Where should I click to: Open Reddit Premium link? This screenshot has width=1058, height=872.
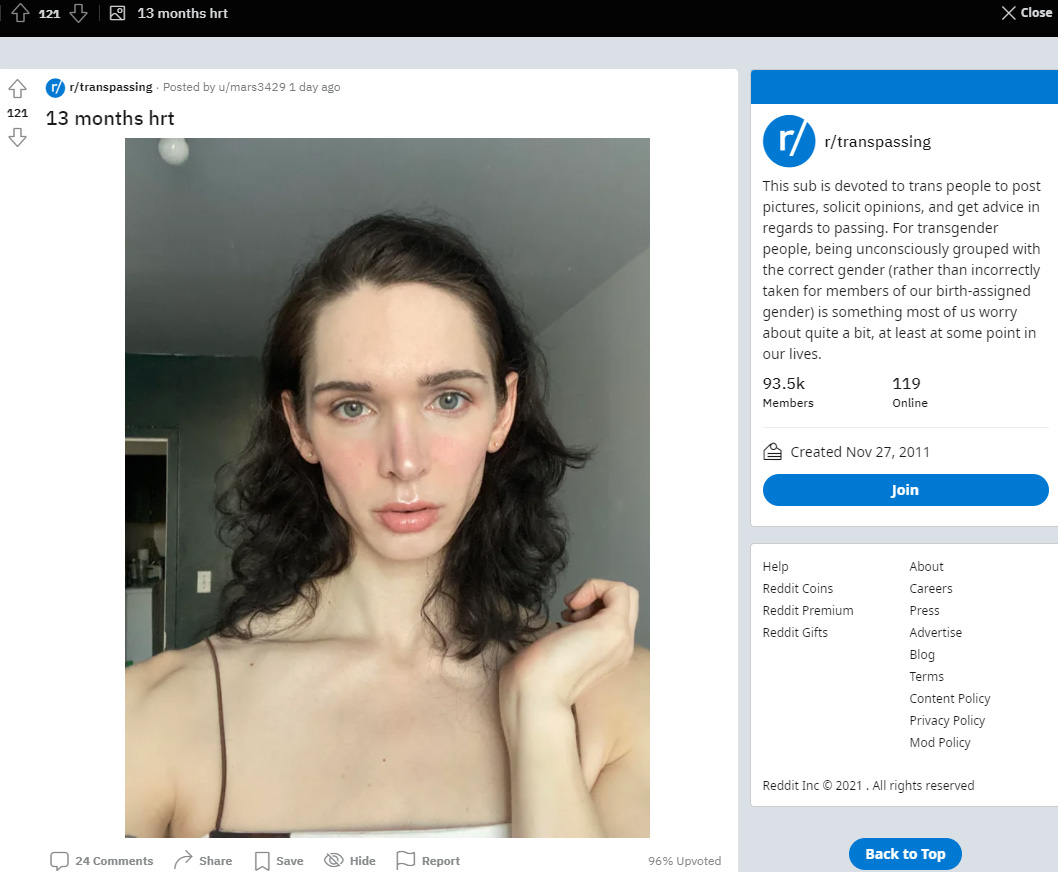(x=808, y=610)
